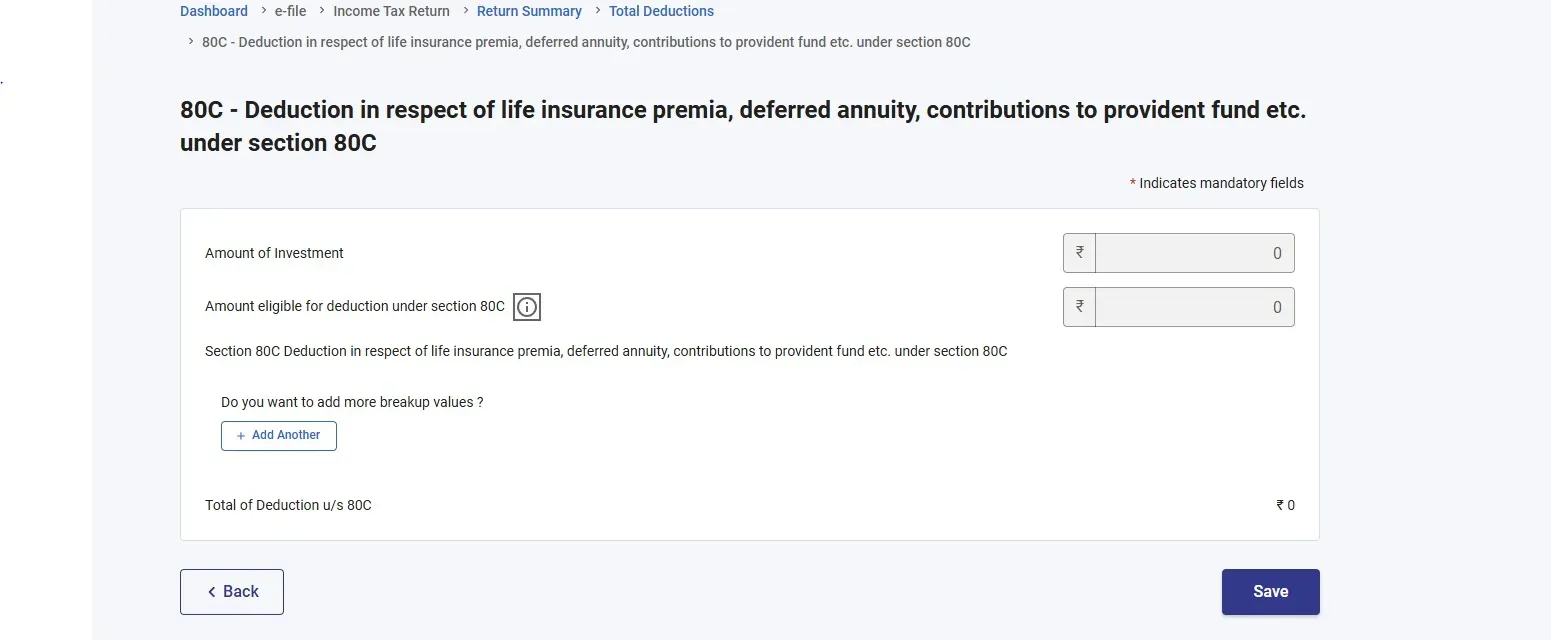Open the Return Summary breadcrumb link

click(529, 11)
